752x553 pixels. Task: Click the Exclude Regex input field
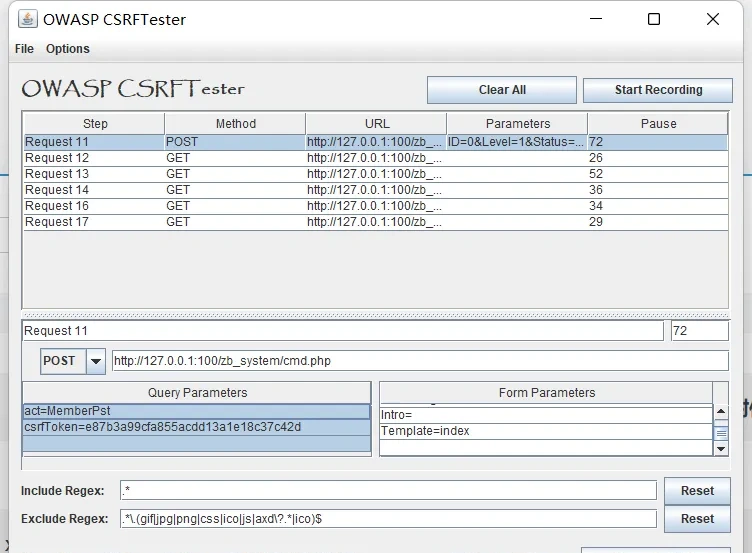pos(388,519)
